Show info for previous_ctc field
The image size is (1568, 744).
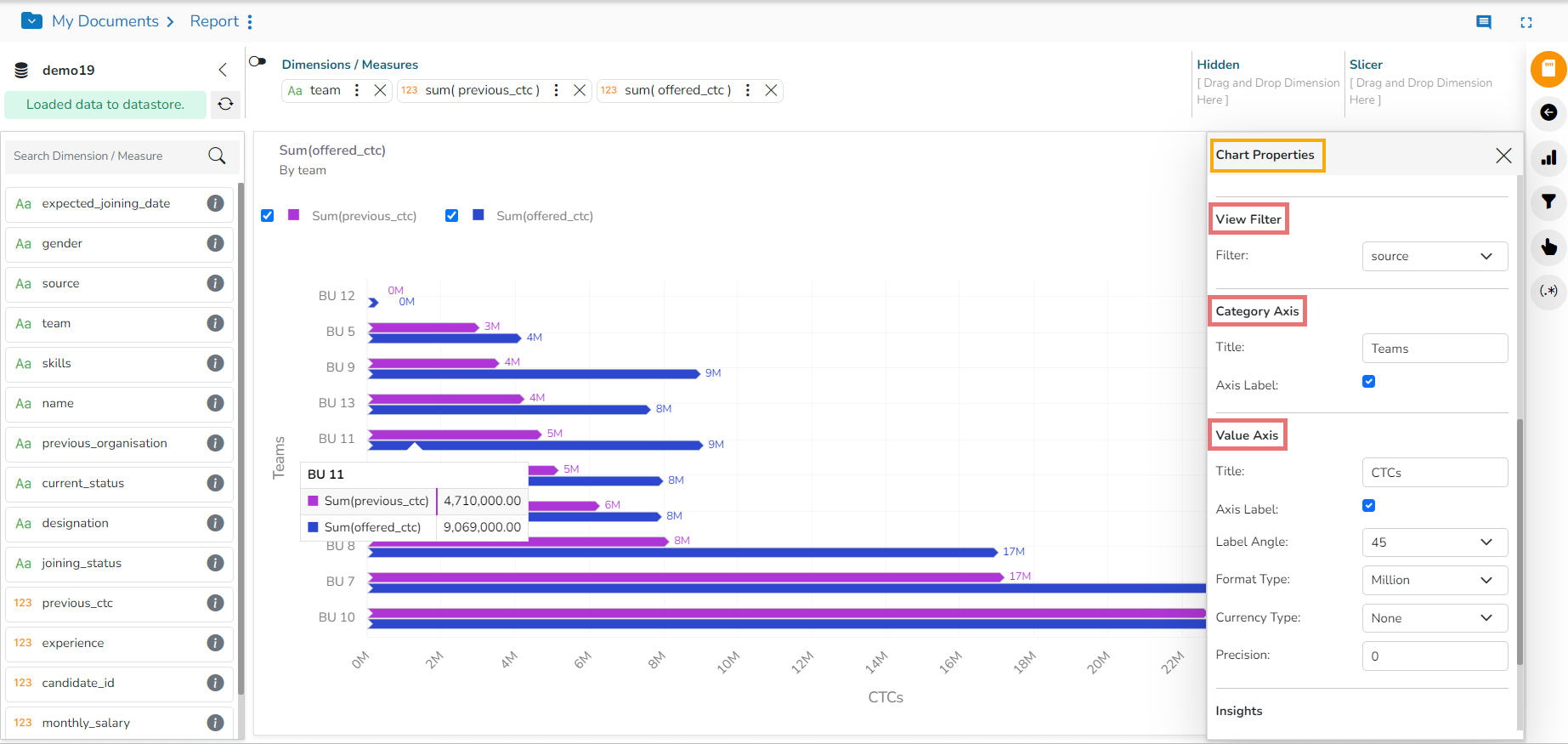point(216,603)
